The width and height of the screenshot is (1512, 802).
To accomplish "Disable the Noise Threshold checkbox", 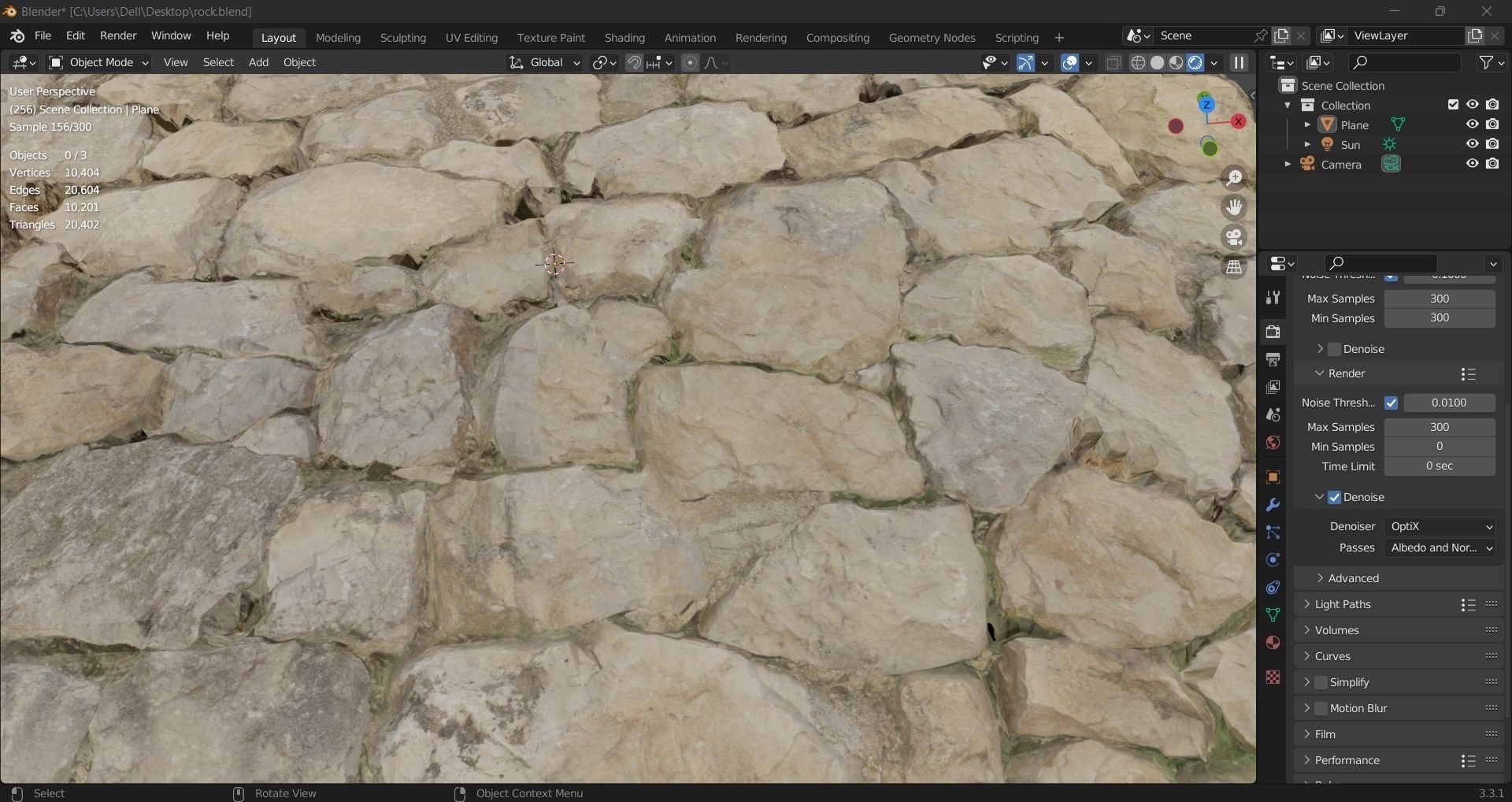I will [1392, 403].
